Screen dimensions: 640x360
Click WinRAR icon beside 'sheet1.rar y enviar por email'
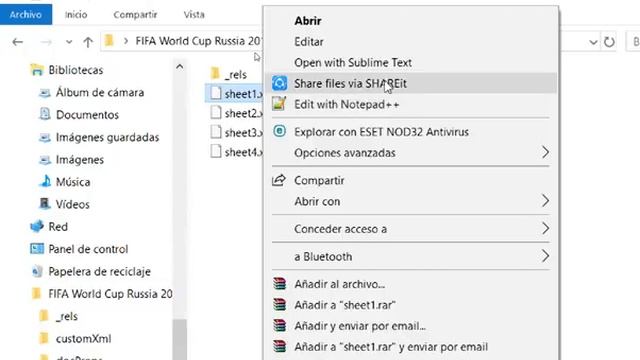point(280,346)
